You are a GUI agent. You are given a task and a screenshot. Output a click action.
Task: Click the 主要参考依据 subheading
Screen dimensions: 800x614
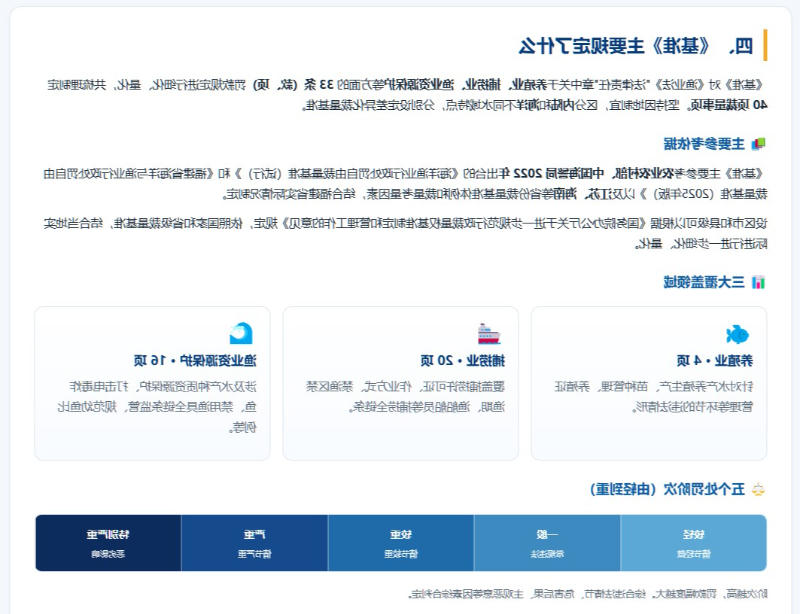(x=704, y=144)
